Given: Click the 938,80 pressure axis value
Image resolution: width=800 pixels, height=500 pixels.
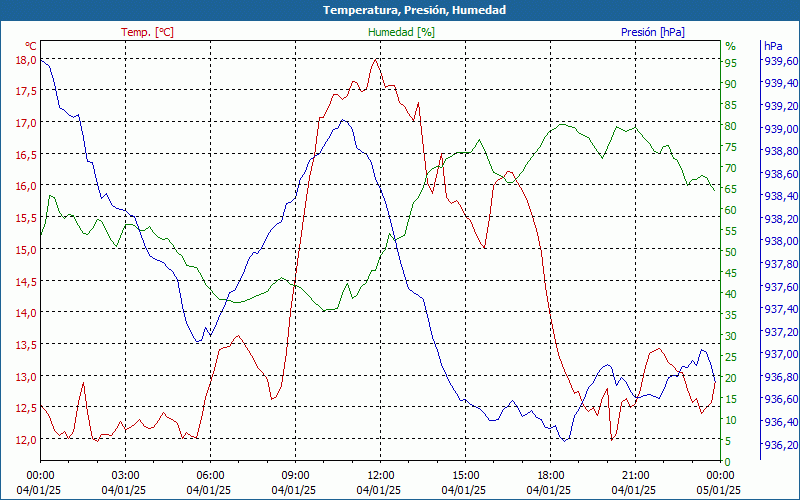Looking at the screenshot, I should coord(781,151).
